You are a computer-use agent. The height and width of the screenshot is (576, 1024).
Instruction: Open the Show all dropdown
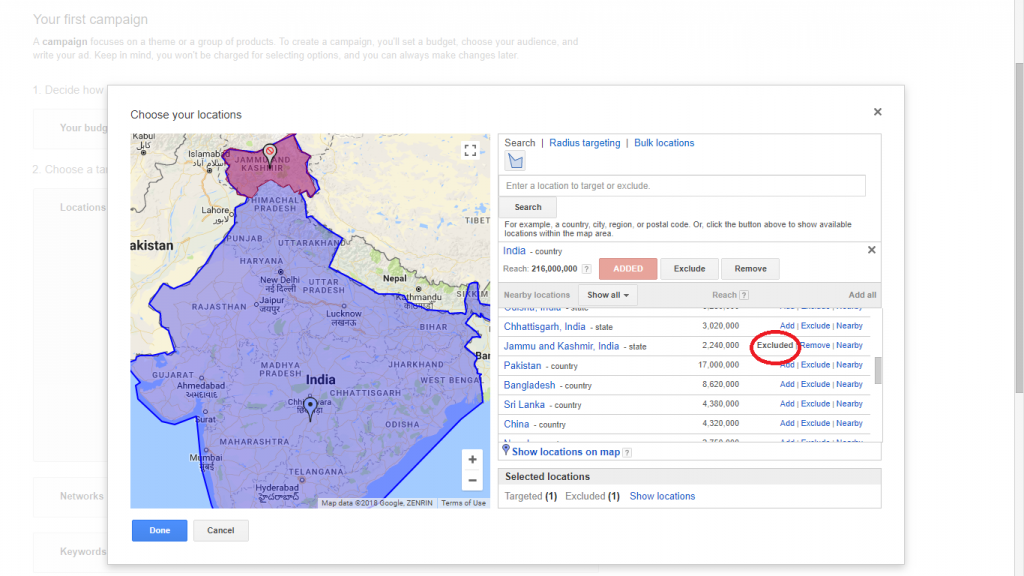[608, 295]
